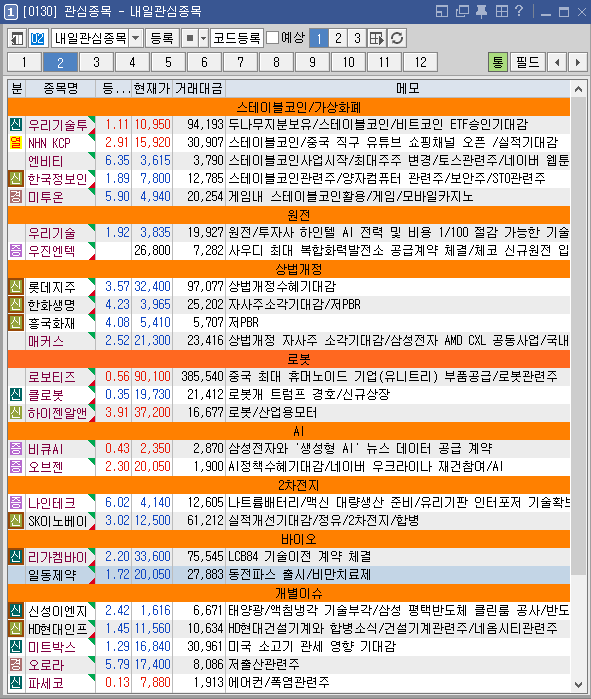Screen dimensions: 591x699
Task: Select group tab 12
Action: point(420,62)
